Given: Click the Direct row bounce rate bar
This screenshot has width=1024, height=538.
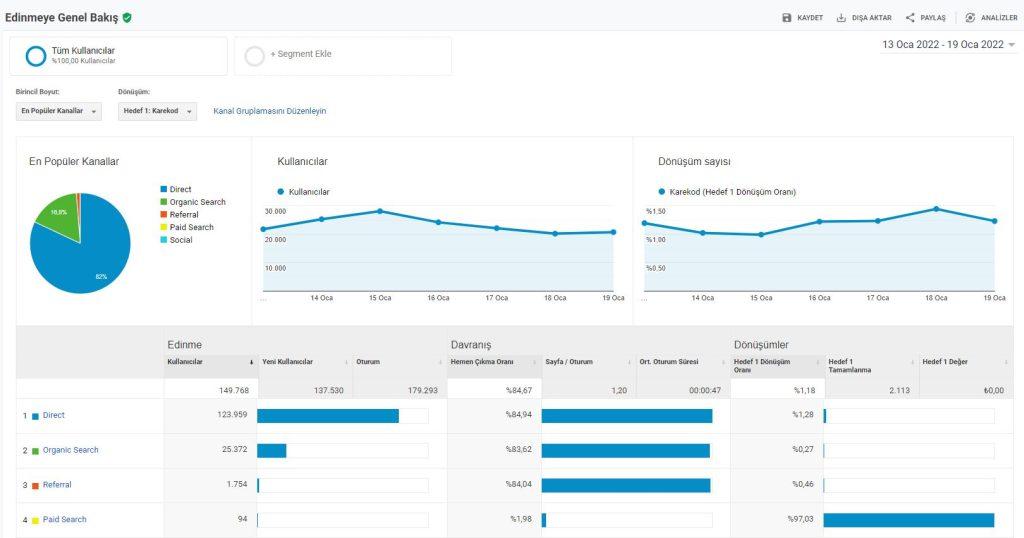Looking at the screenshot, I should 627,416.
